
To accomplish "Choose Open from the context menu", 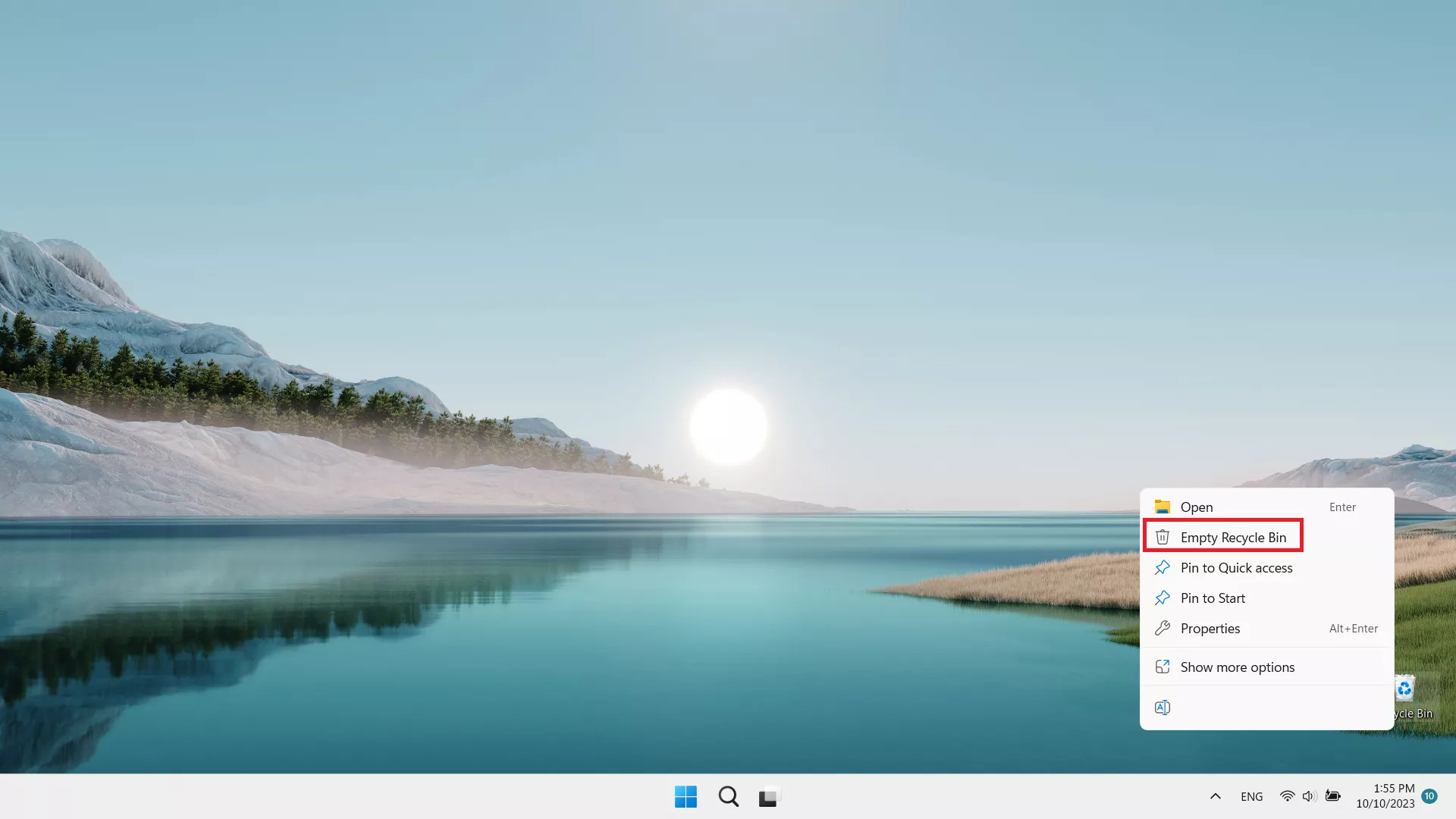I will 1197,507.
